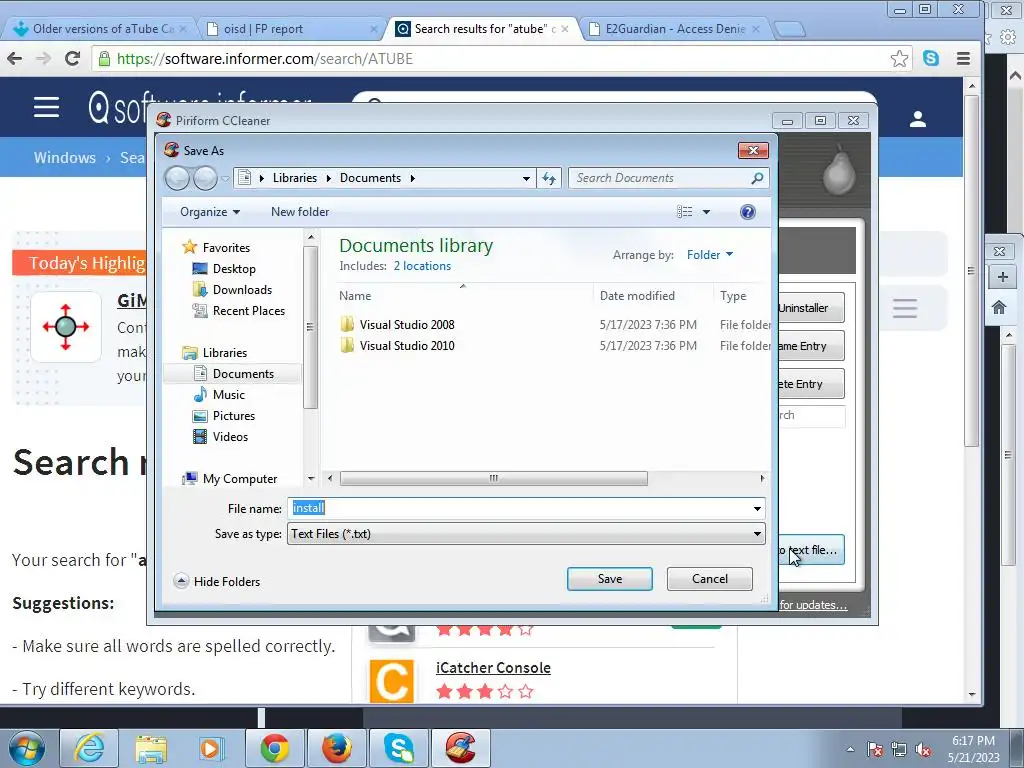Launch Internet Explorer from taskbar
The image size is (1024, 768).
[89, 748]
